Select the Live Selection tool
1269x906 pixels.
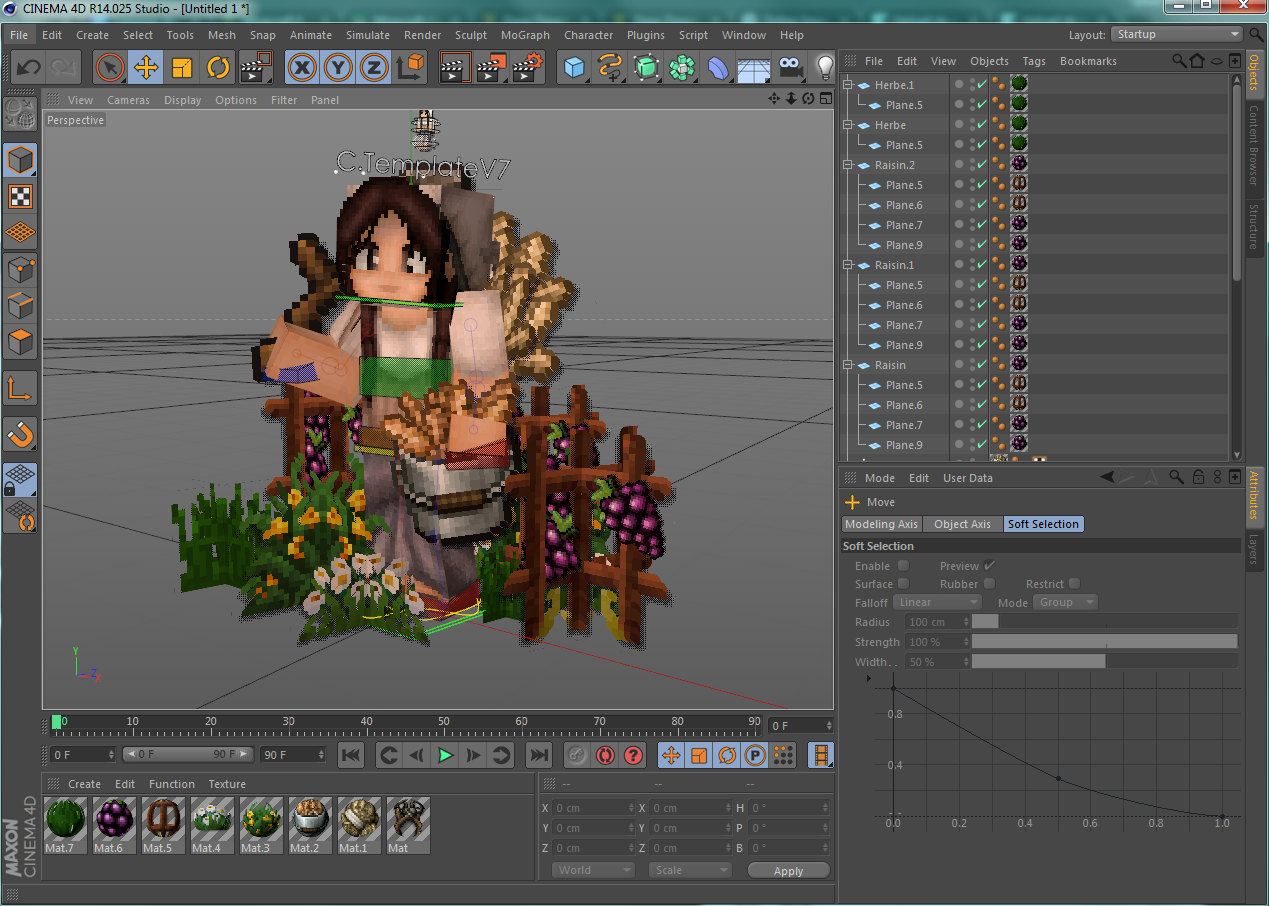(110, 68)
